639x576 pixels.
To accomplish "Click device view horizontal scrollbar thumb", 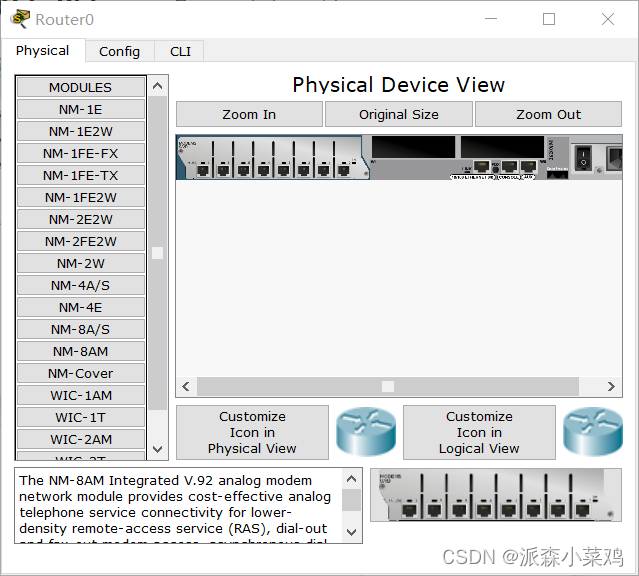I will [388, 386].
